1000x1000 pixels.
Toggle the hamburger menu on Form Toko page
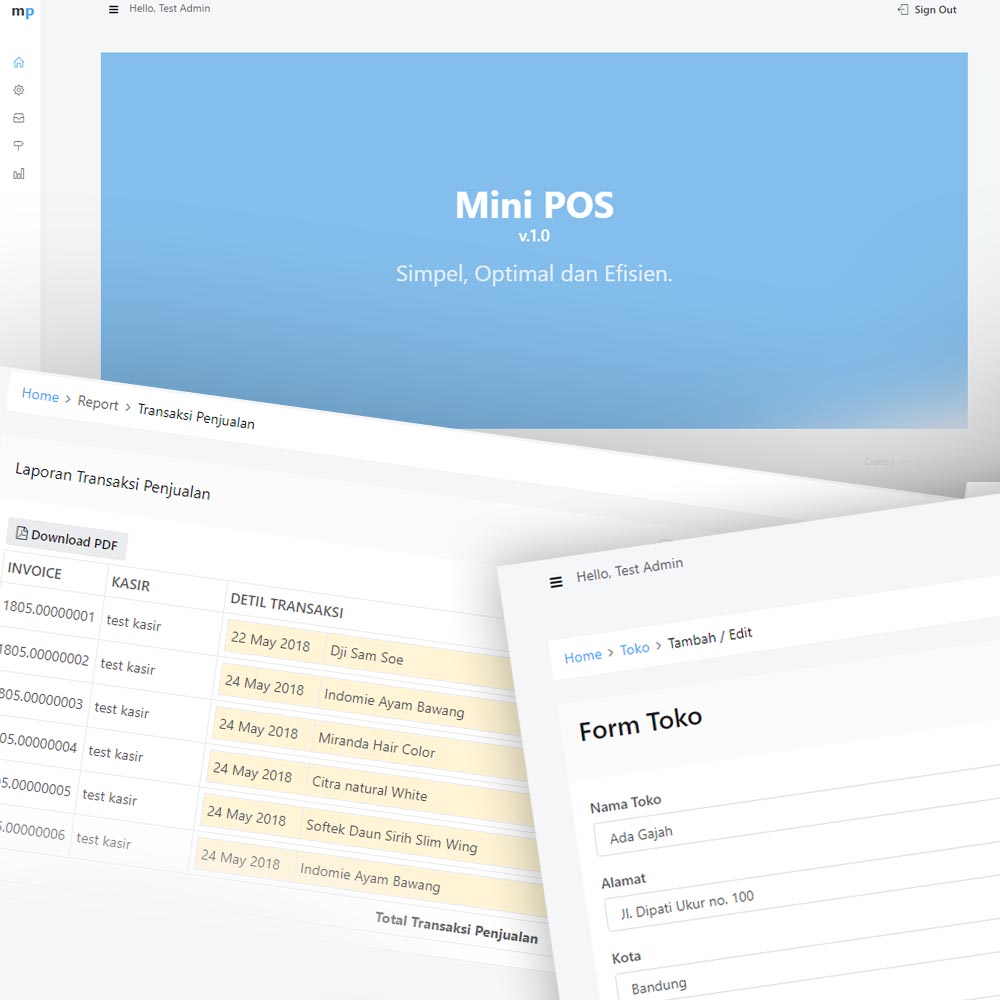point(556,582)
